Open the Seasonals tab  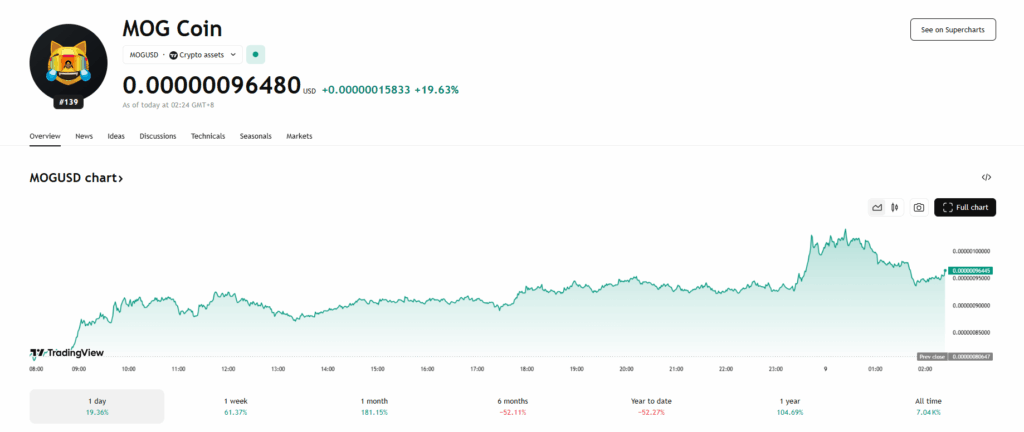click(255, 136)
